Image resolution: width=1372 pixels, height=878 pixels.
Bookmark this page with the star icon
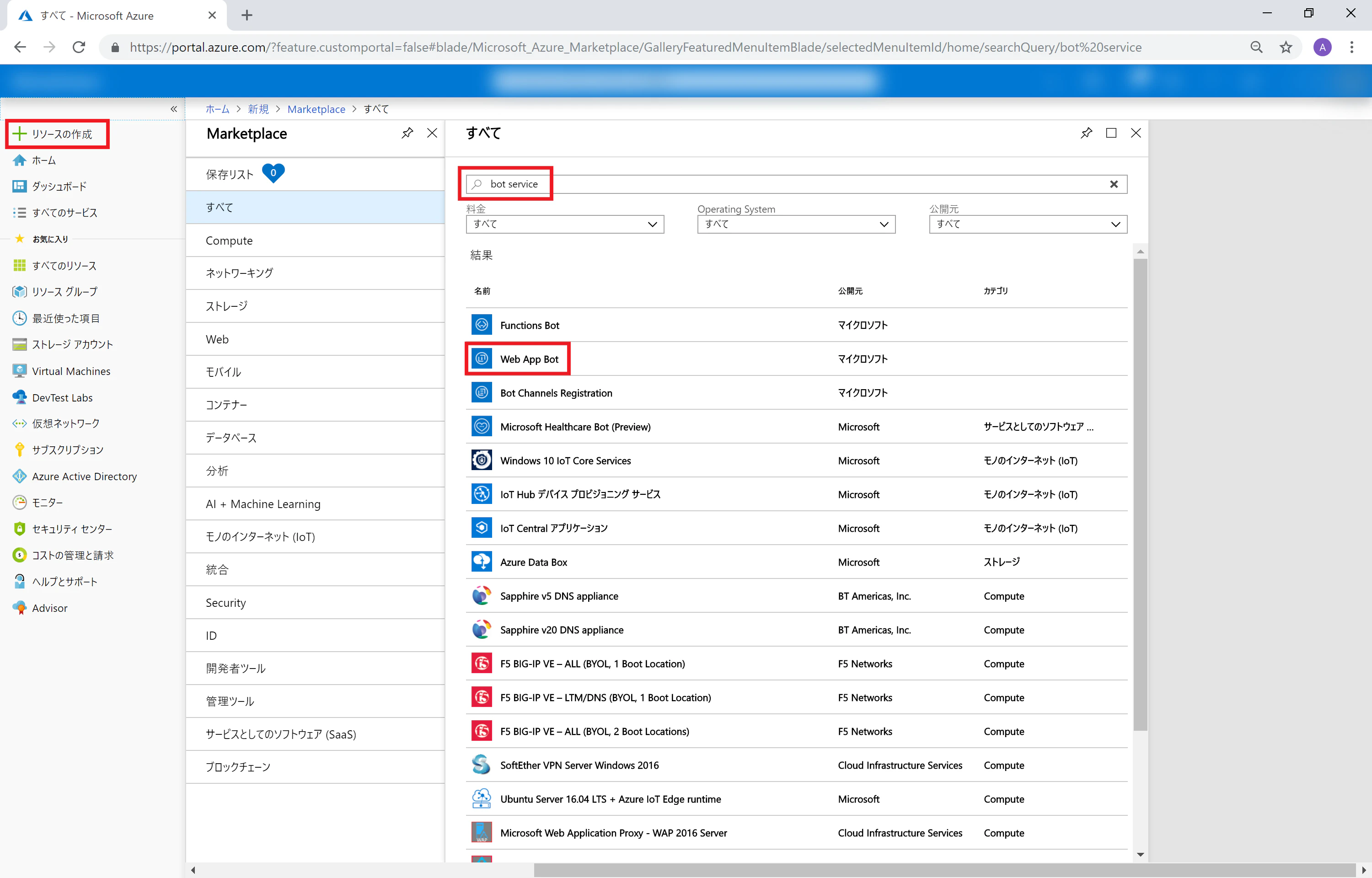[1286, 47]
